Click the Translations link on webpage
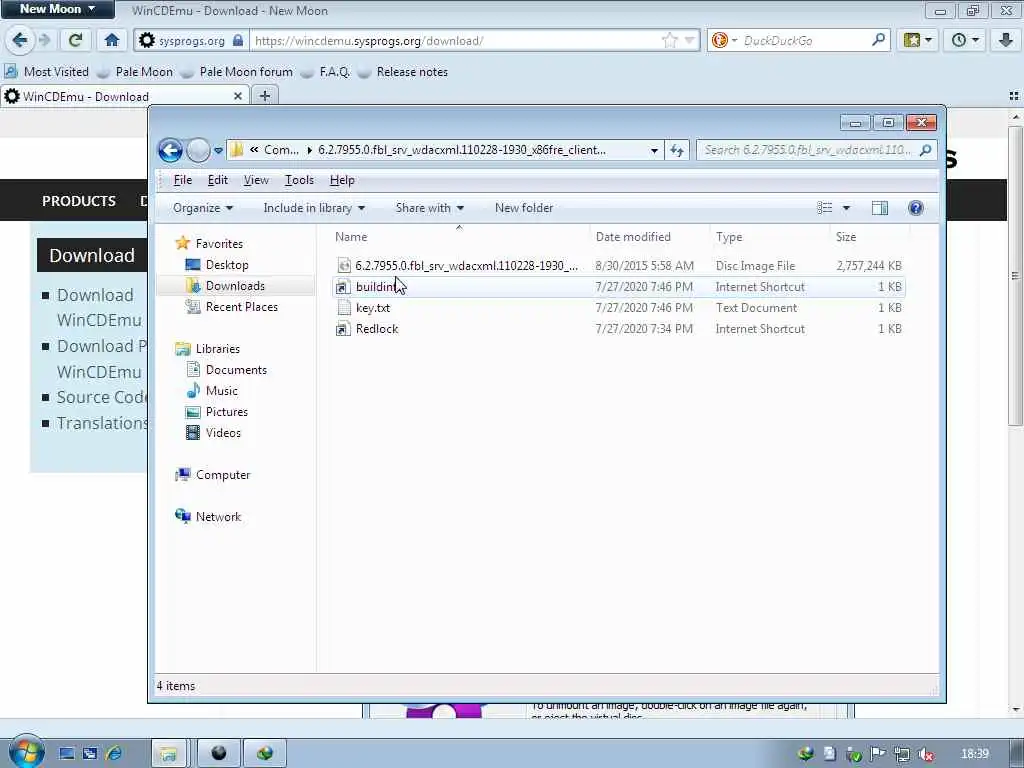Screen dimensions: 1024x768 pyautogui.click(x=102, y=423)
